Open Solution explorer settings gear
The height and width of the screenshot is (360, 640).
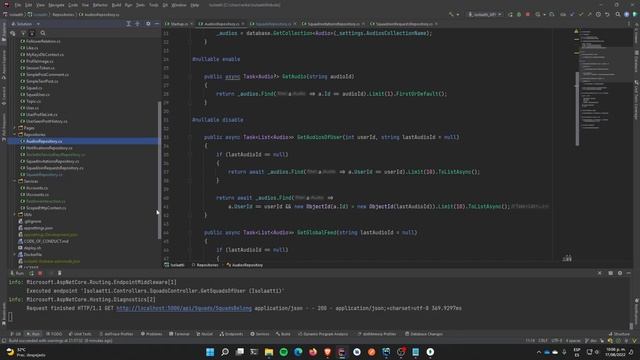pyautogui.click(x=148, y=24)
